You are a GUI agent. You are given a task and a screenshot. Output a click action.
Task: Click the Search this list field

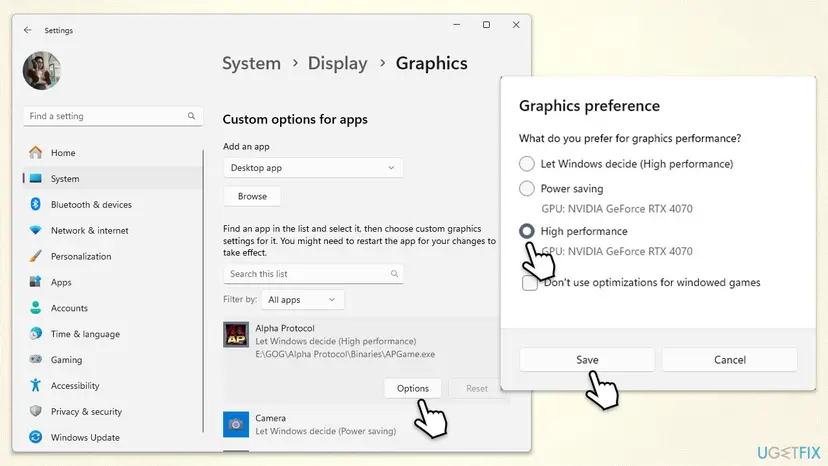(x=313, y=274)
